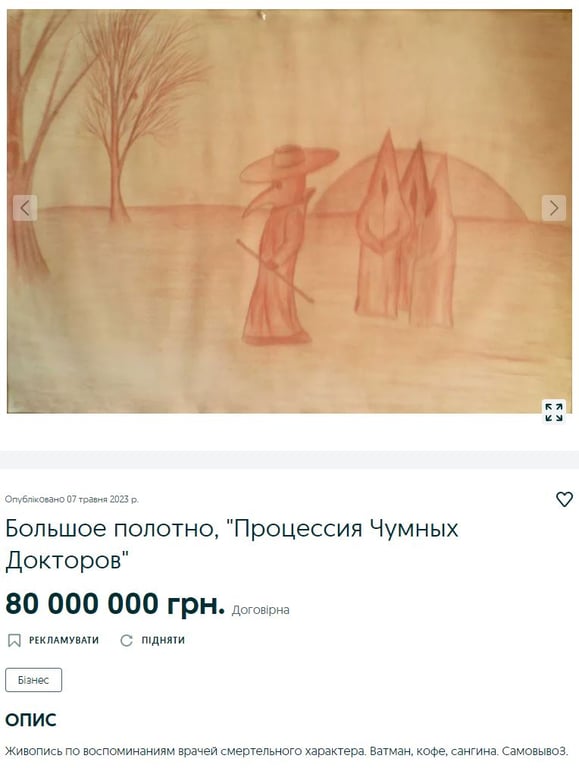Image resolution: width=579 pixels, height=768 pixels.
Task: Open the plague doctors painting image
Action: click(289, 211)
